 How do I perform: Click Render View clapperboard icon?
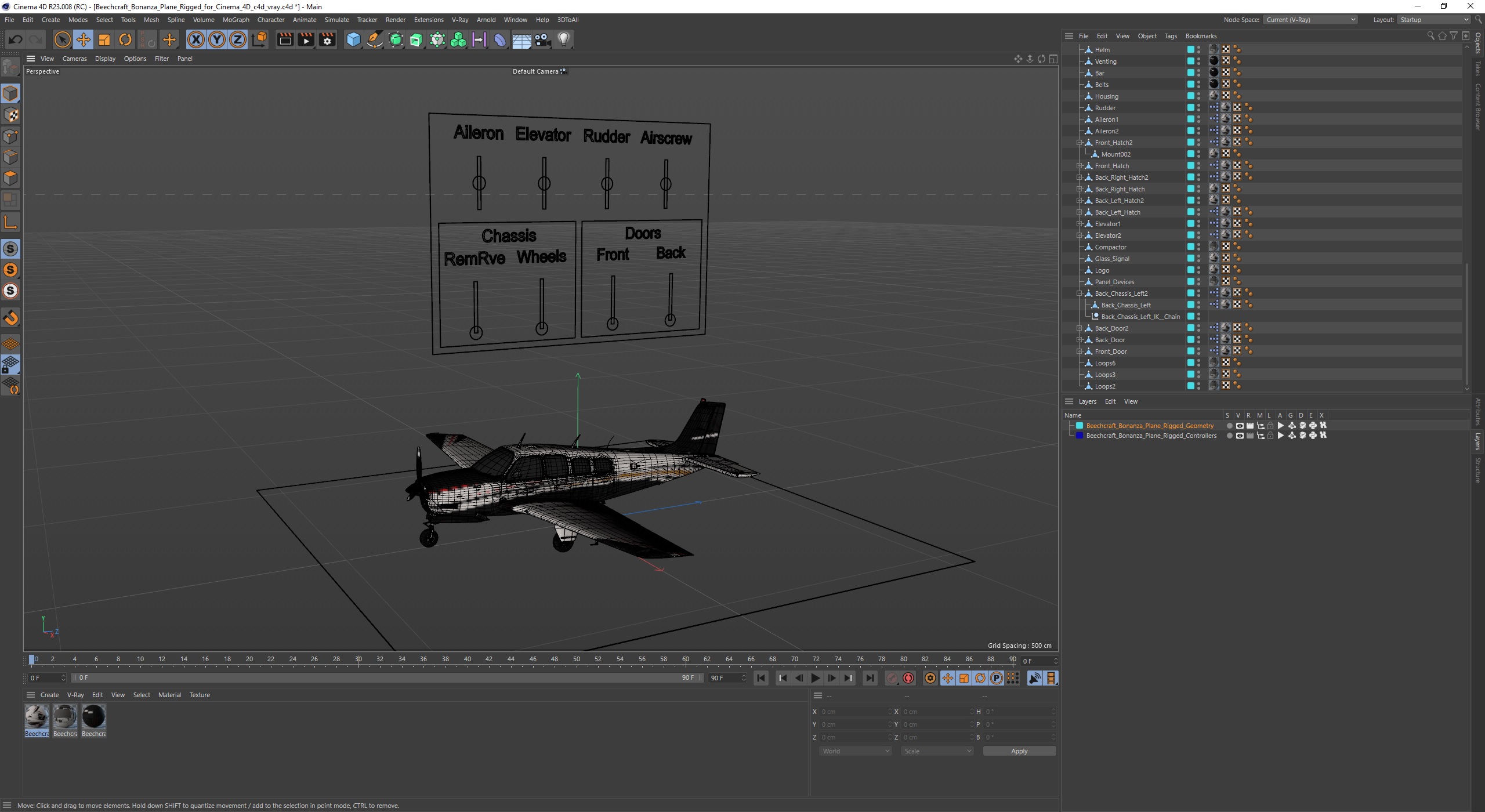coord(285,39)
